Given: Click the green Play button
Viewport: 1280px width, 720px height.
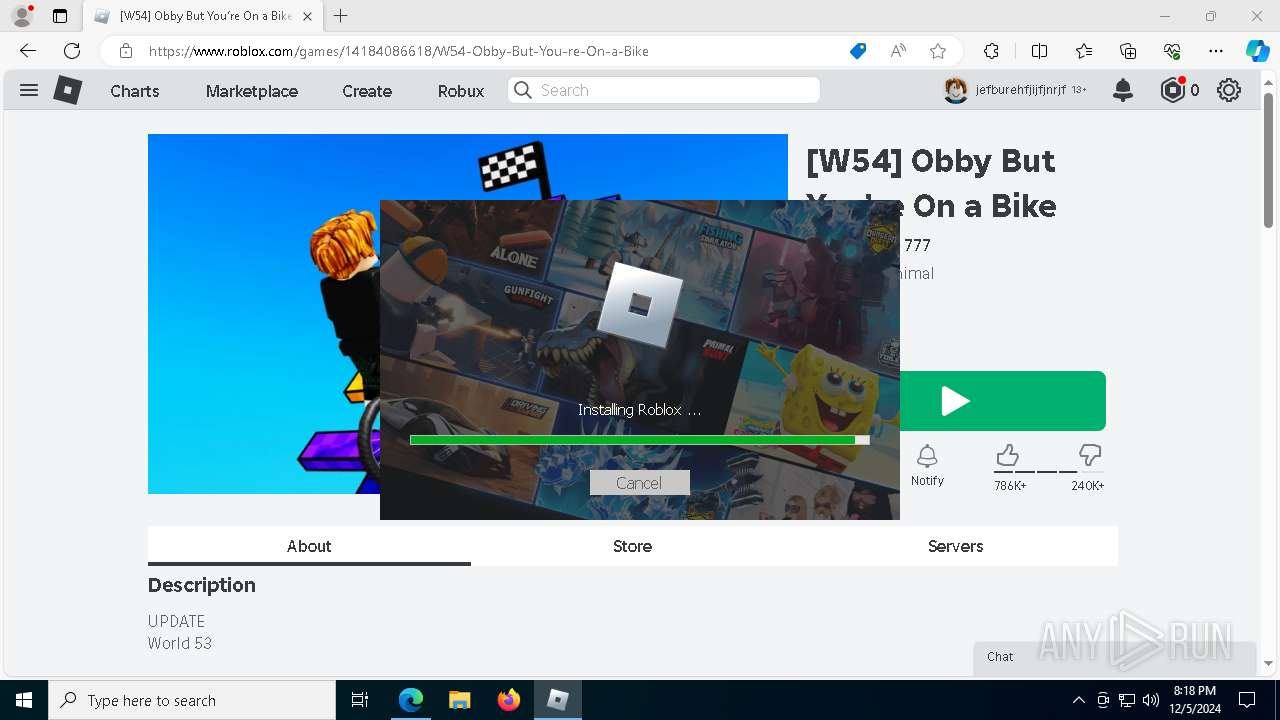Looking at the screenshot, I should point(1003,401).
